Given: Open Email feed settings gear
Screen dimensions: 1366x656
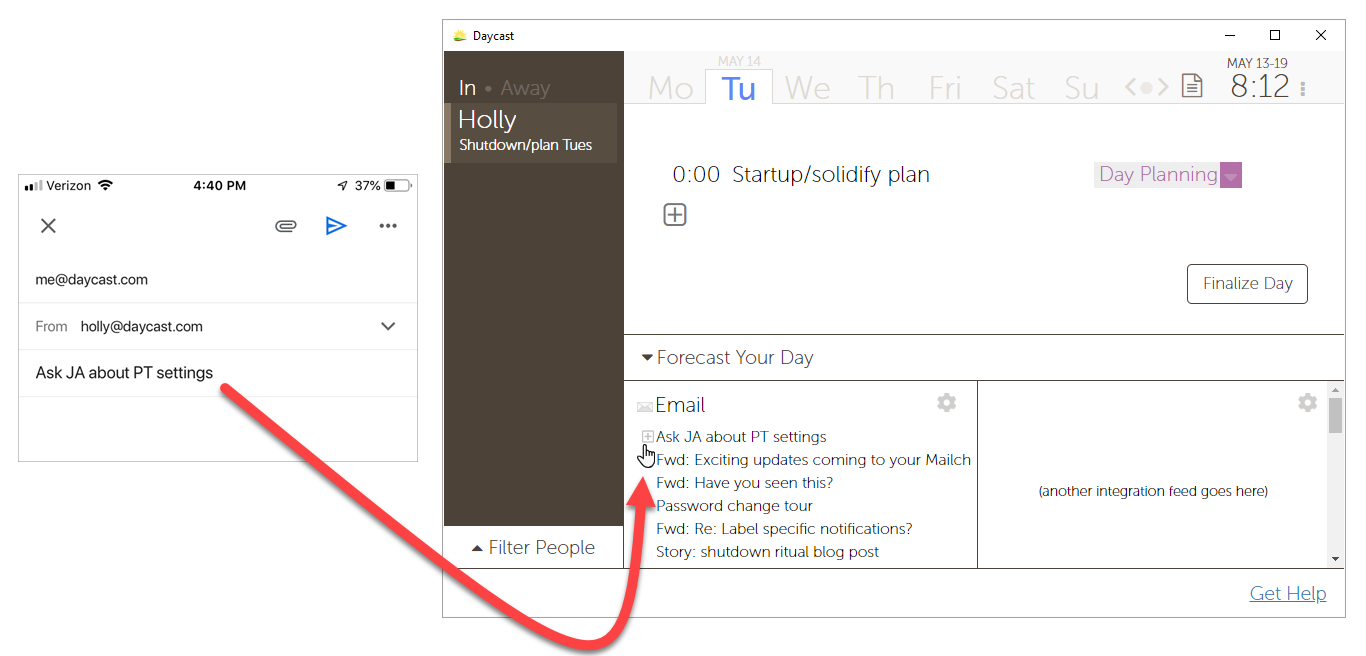Looking at the screenshot, I should (x=946, y=402).
